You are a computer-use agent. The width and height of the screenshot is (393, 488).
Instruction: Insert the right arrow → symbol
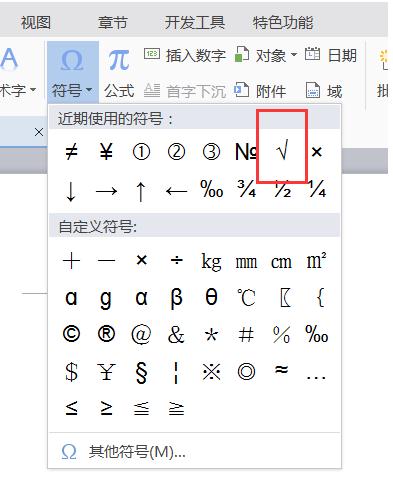(x=106, y=191)
